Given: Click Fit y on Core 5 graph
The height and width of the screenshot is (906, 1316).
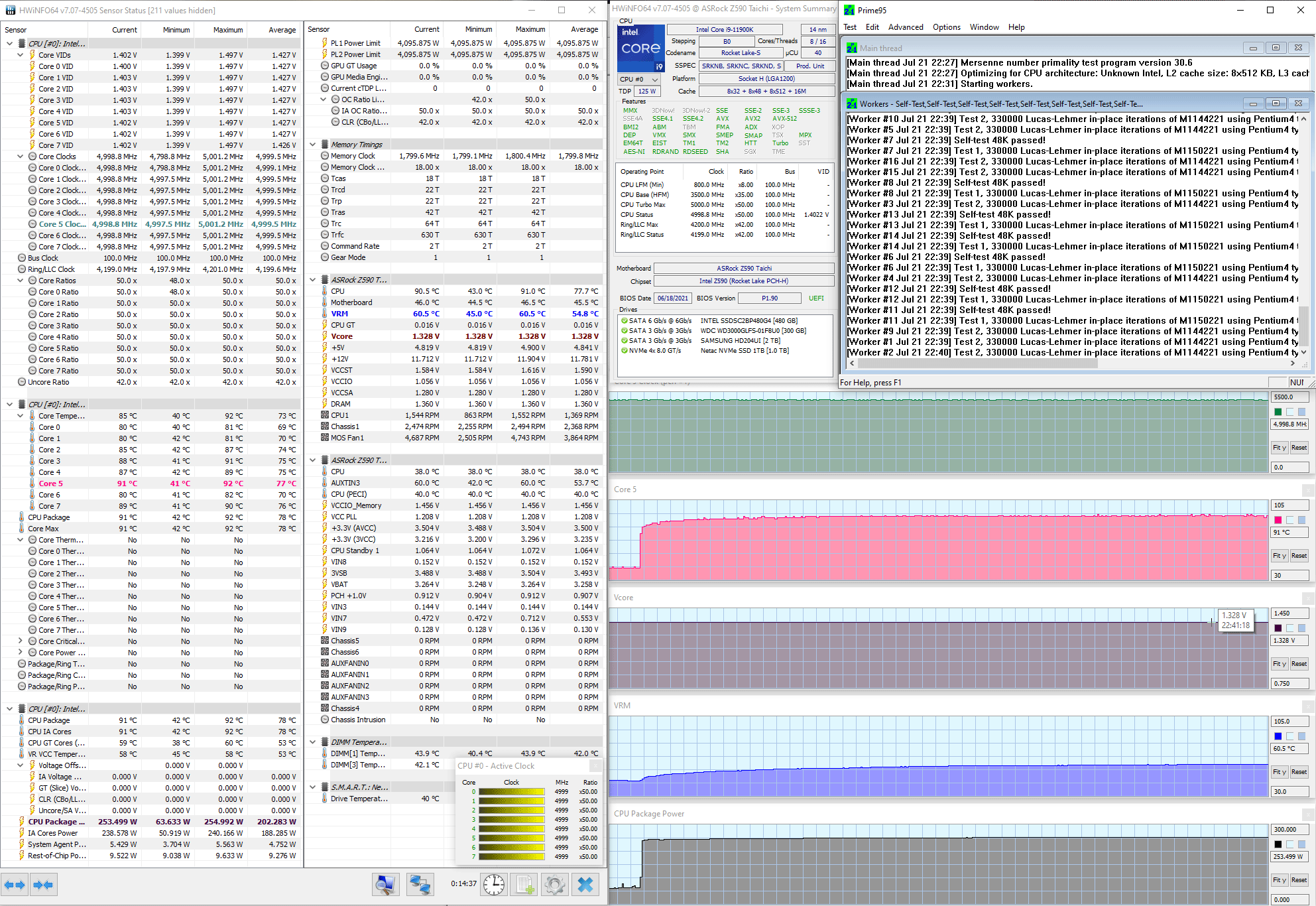Looking at the screenshot, I should [1279, 556].
